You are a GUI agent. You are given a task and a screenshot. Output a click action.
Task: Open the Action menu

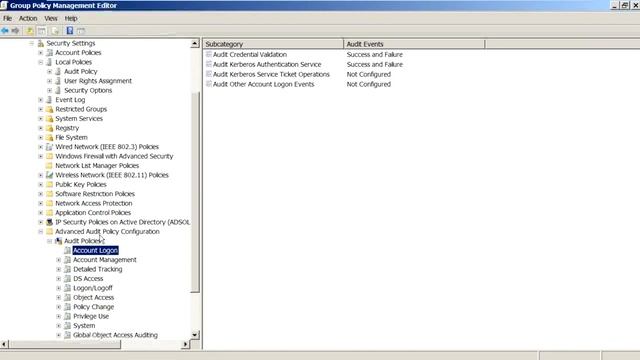[28, 18]
